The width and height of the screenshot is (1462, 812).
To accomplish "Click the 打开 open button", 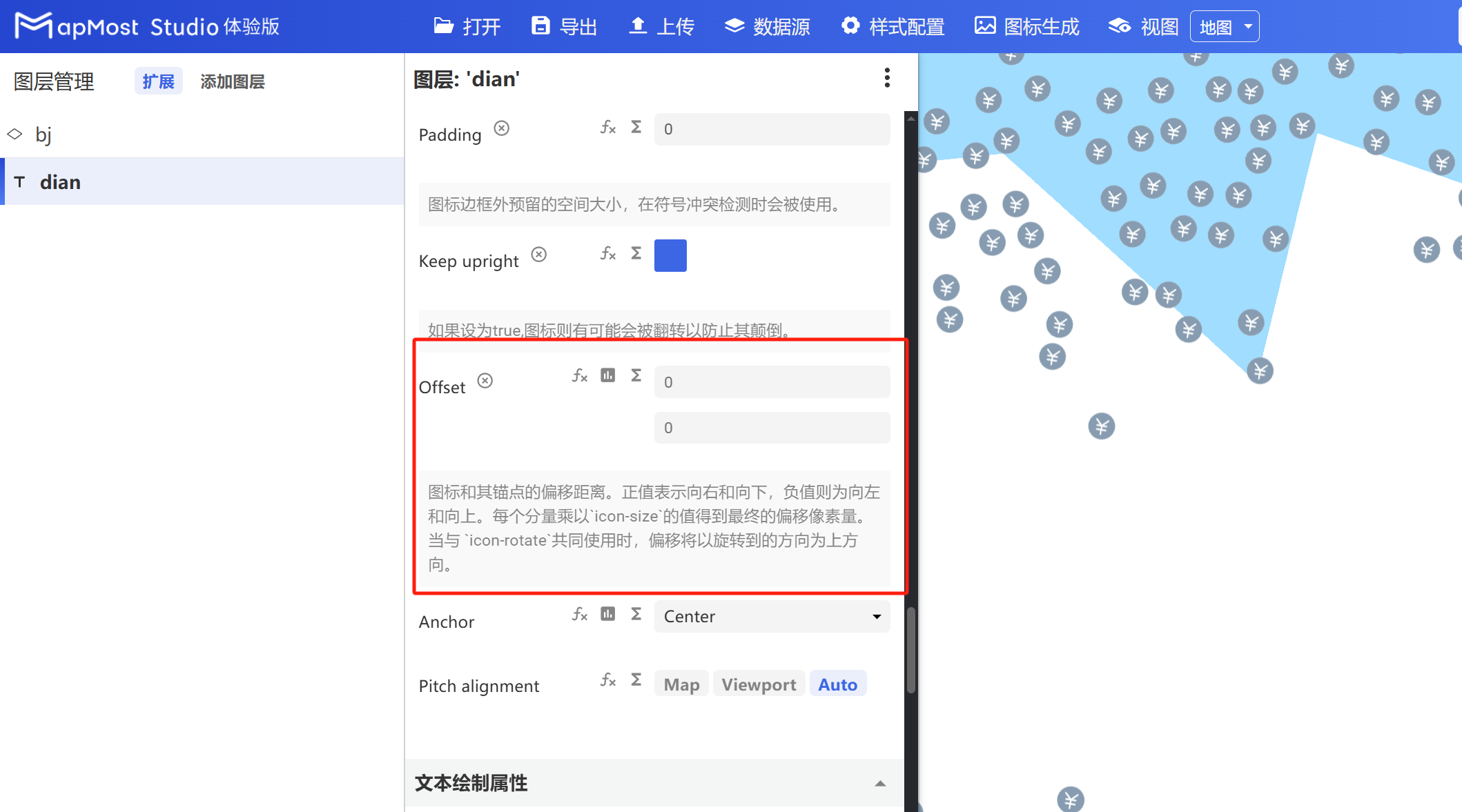I will click(x=467, y=26).
